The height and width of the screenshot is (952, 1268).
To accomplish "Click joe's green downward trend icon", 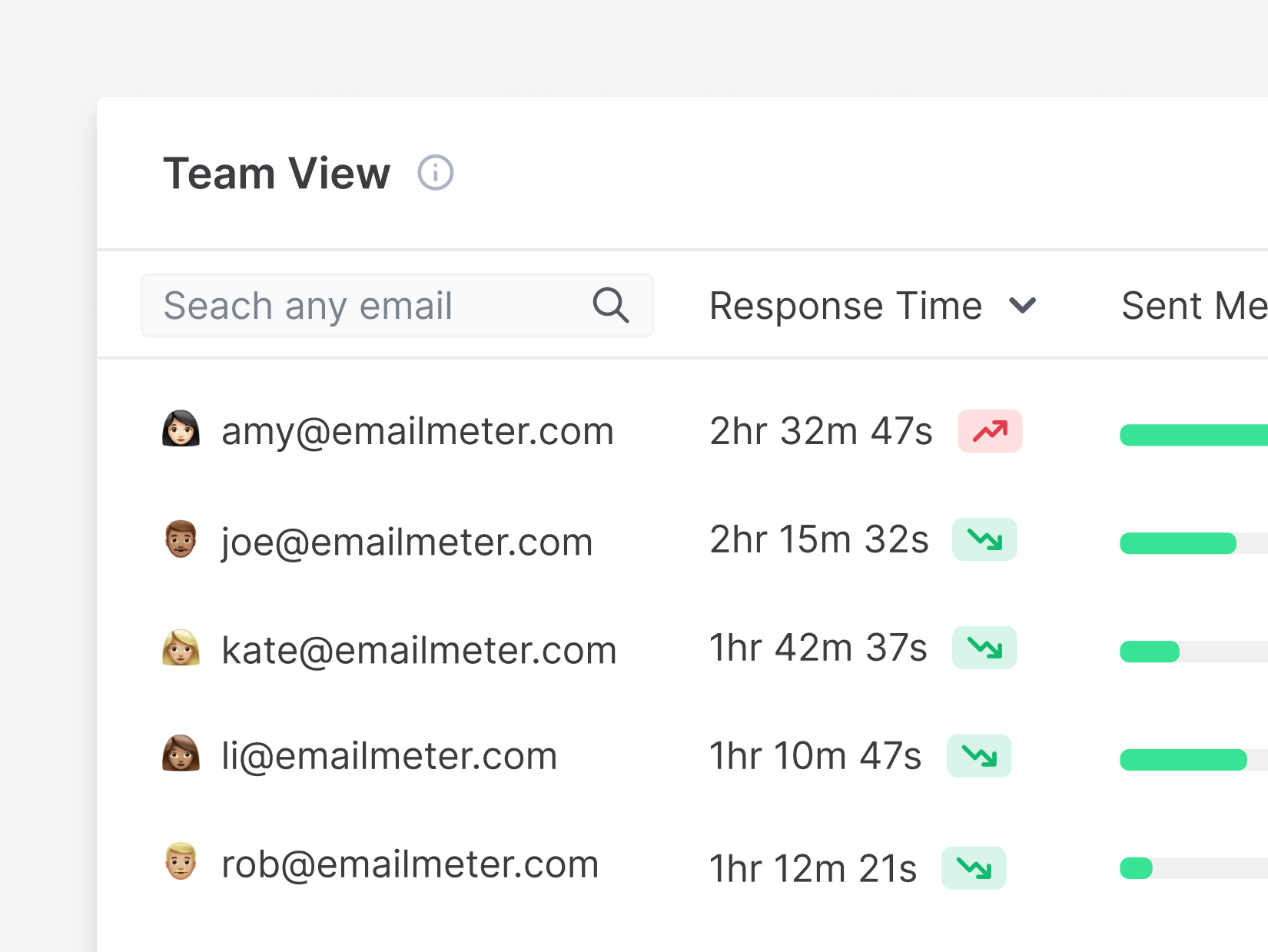I will pyautogui.click(x=984, y=539).
